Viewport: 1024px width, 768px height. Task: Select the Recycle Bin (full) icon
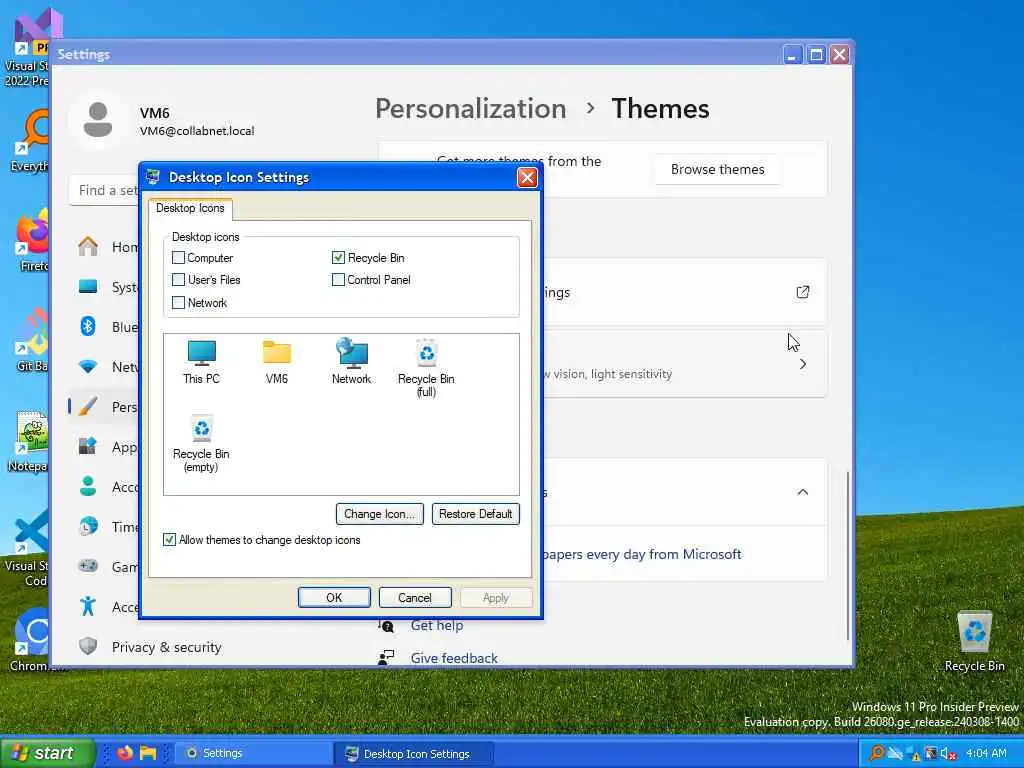[x=426, y=367]
